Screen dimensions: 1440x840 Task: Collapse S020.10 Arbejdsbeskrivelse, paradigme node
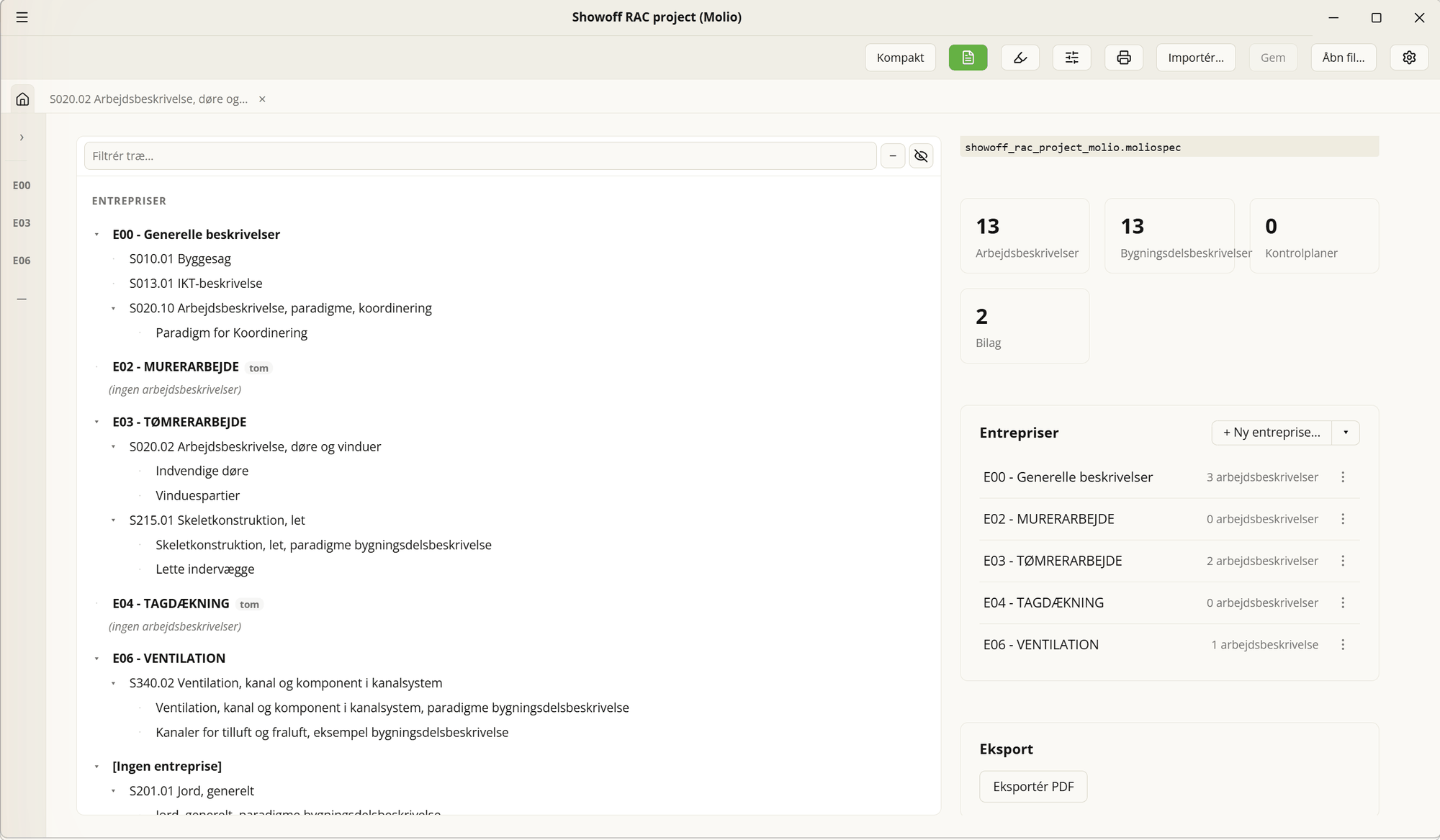(x=113, y=308)
